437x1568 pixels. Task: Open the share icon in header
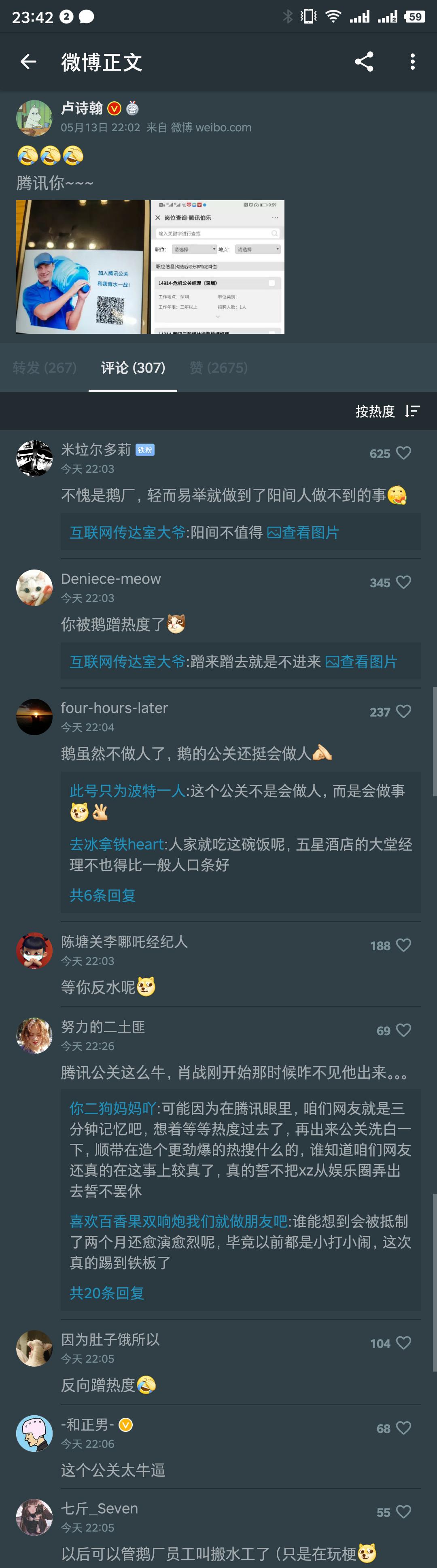[x=363, y=62]
